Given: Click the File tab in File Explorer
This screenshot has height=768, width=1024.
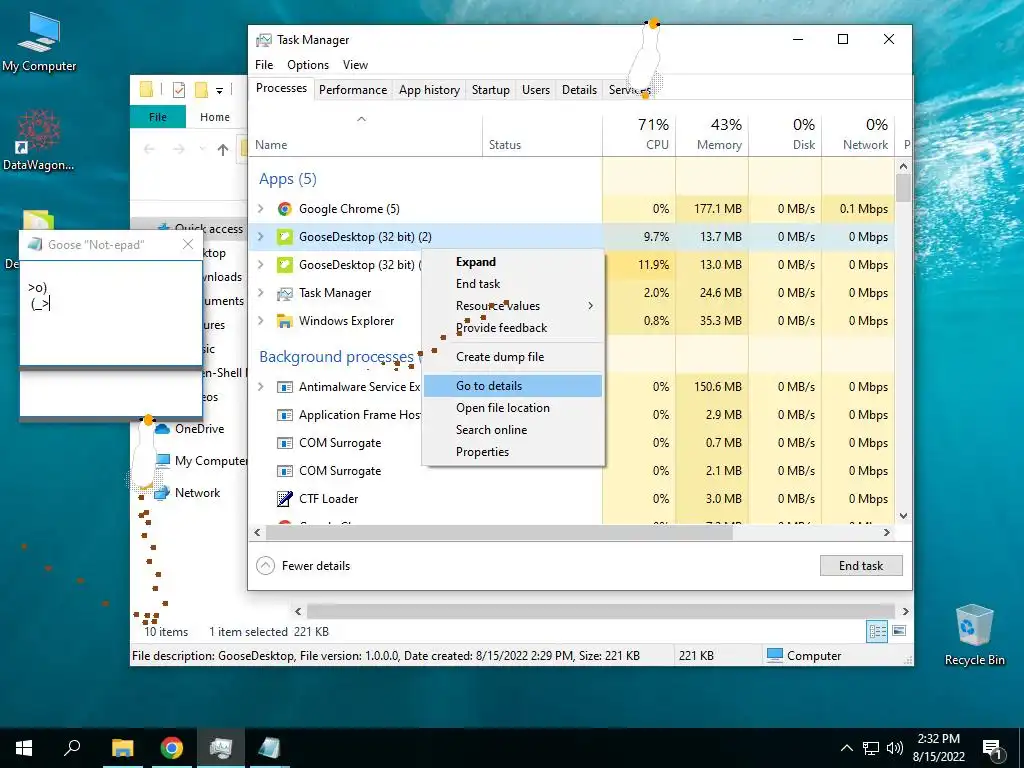Looking at the screenshot, I should pyautogui.click(x=157, y=117).
